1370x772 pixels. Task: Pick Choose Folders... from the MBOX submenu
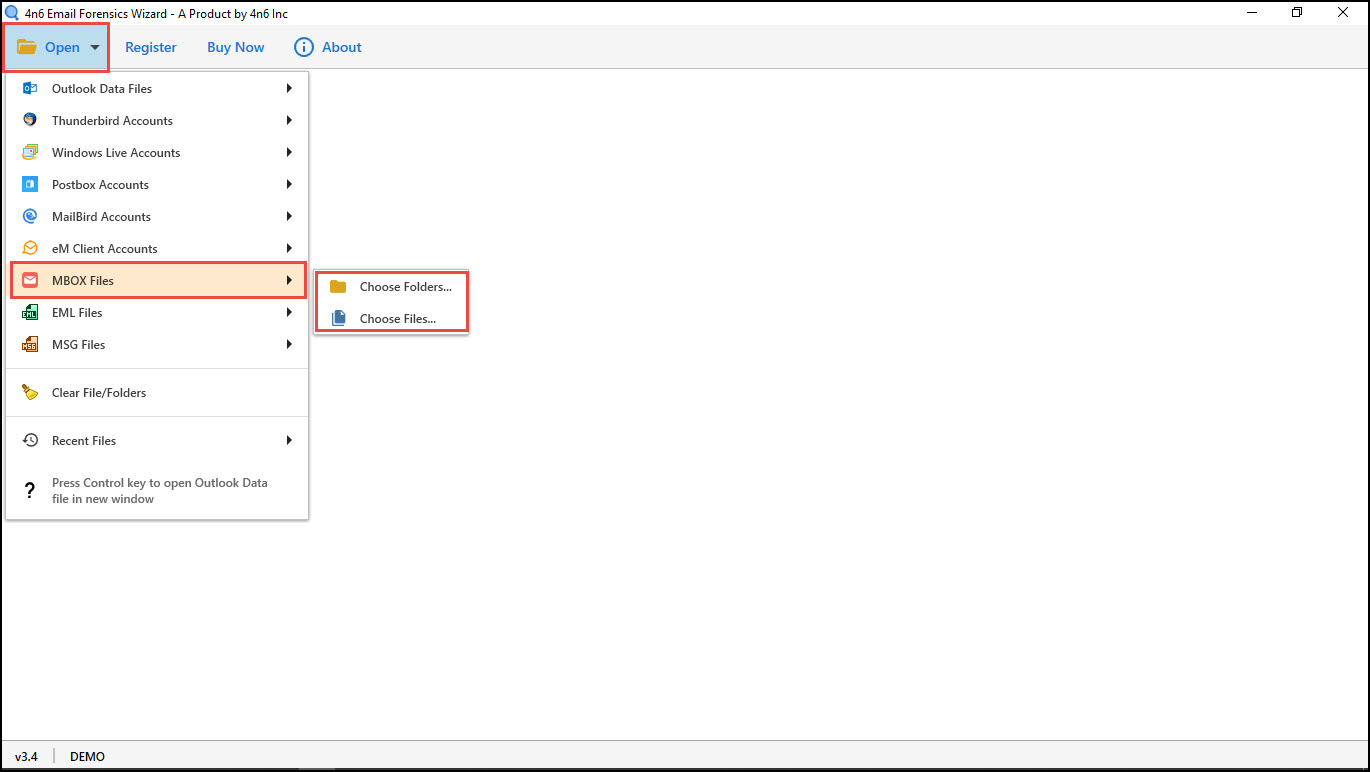pyautogui.click(x=391, y=287)
